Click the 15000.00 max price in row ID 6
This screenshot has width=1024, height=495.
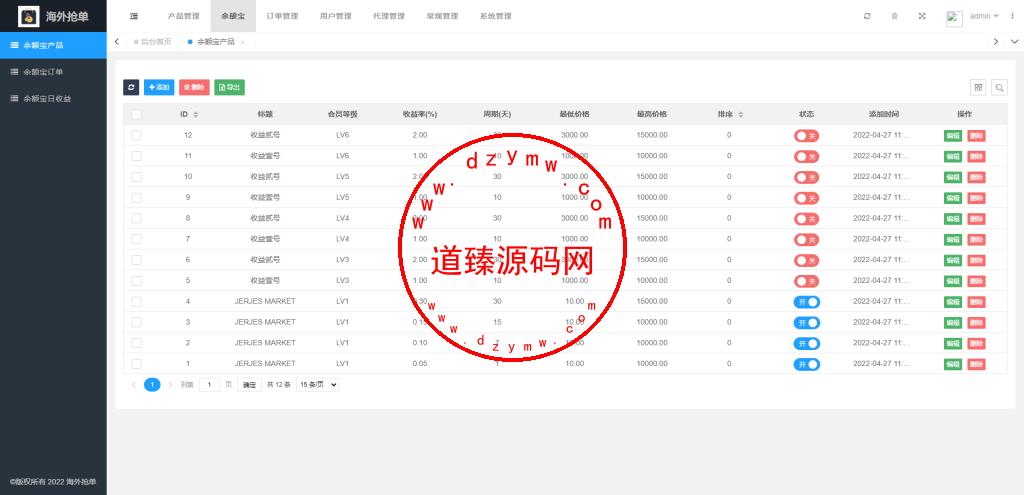point(652,260)
